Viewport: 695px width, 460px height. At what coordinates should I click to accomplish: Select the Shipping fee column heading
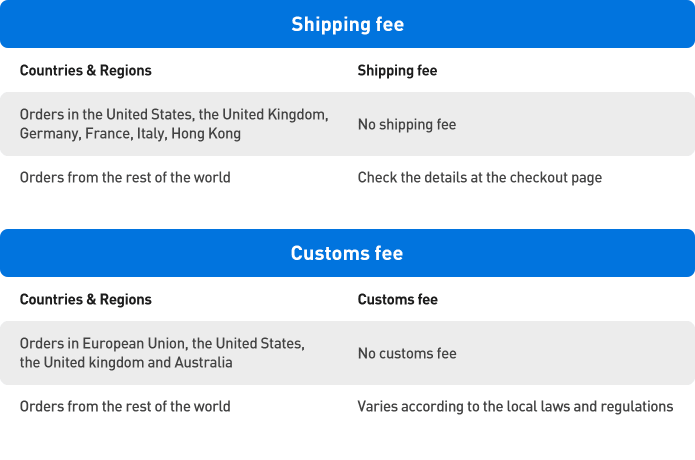(x=397, y=70)
